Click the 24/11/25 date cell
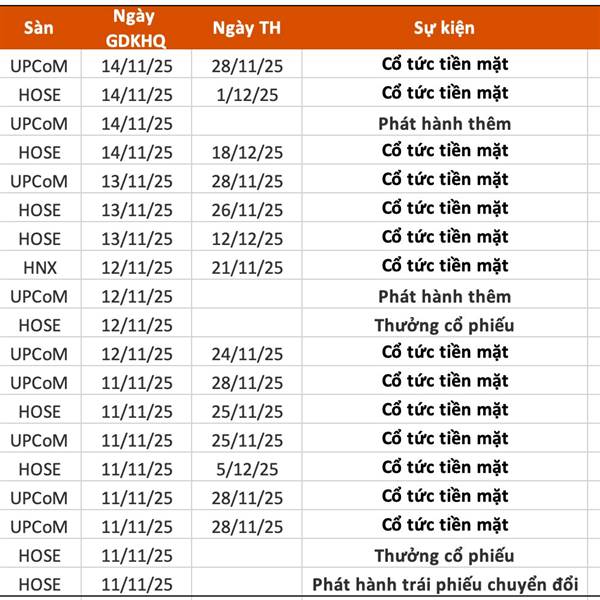 pyautogui.click(x=247, y=353)
